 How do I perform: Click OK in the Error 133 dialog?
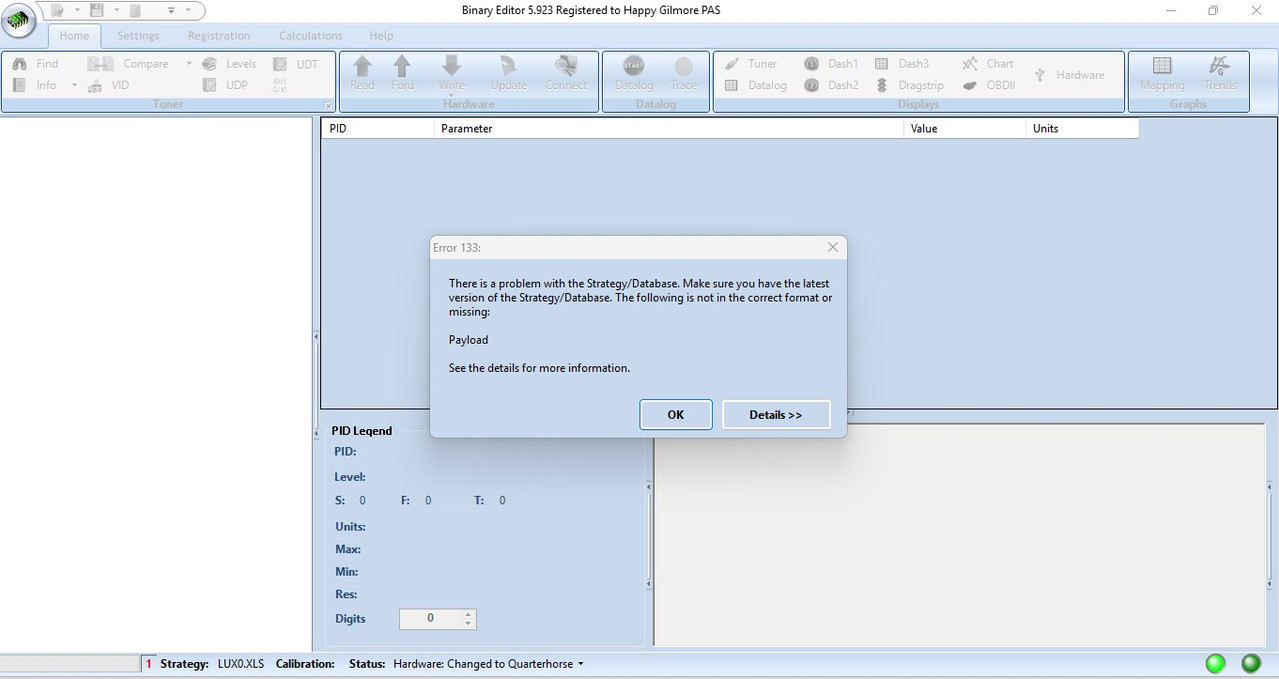coord(676,415)
